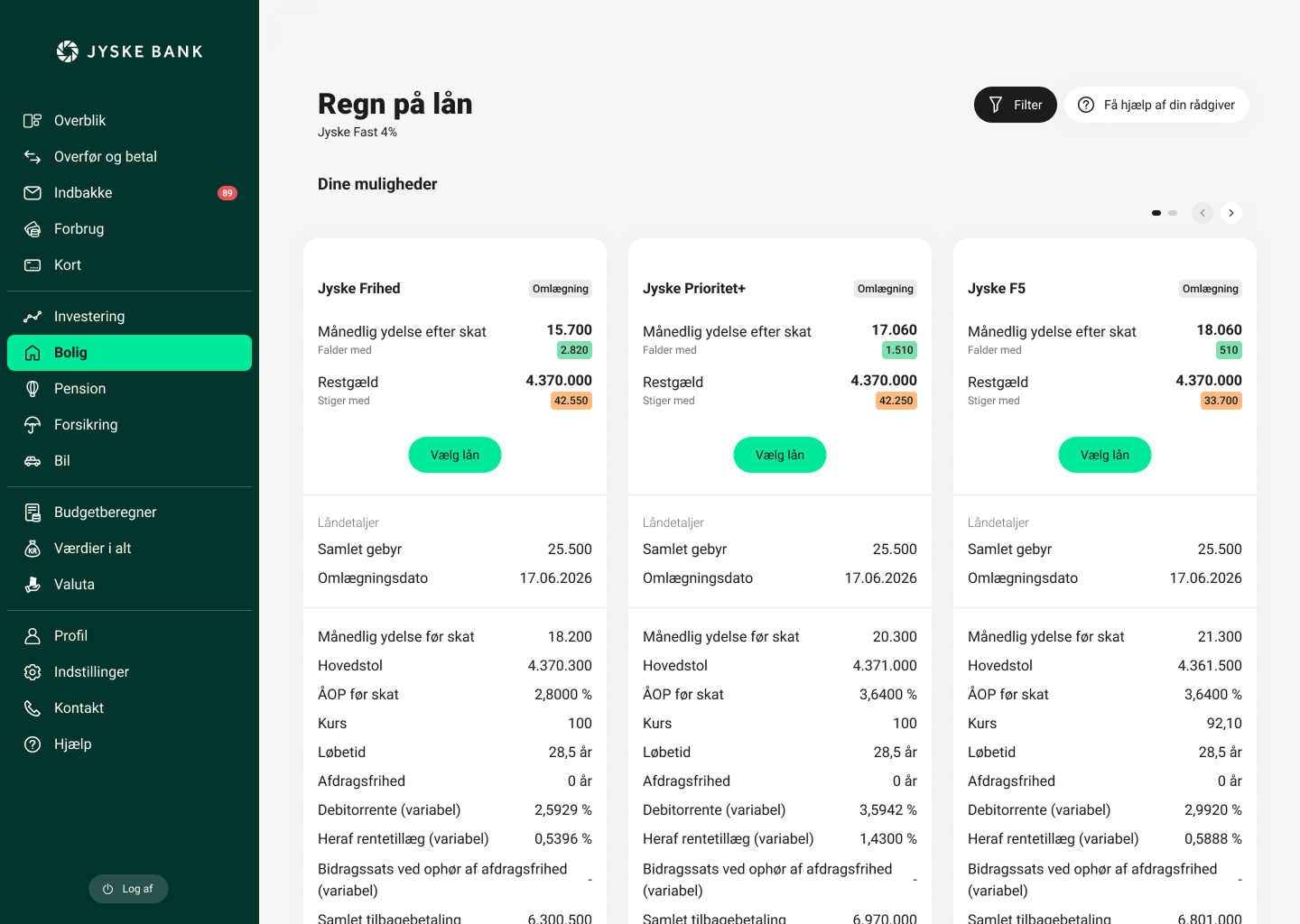Click the Kort card icon
Image resolution: width=1300 pixels, height=924 pixels.
click(32, 265)
